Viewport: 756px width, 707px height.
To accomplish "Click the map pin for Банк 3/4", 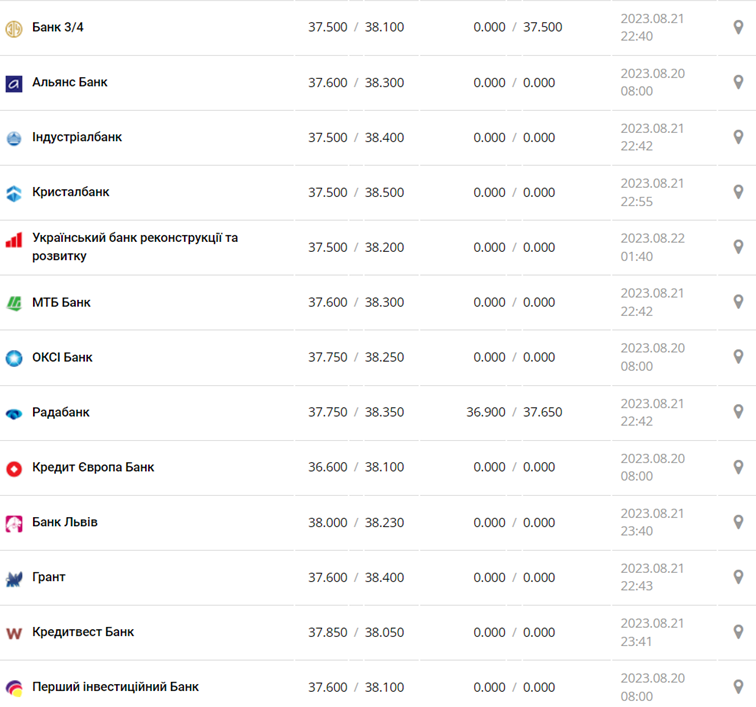I will coord(738,27).
